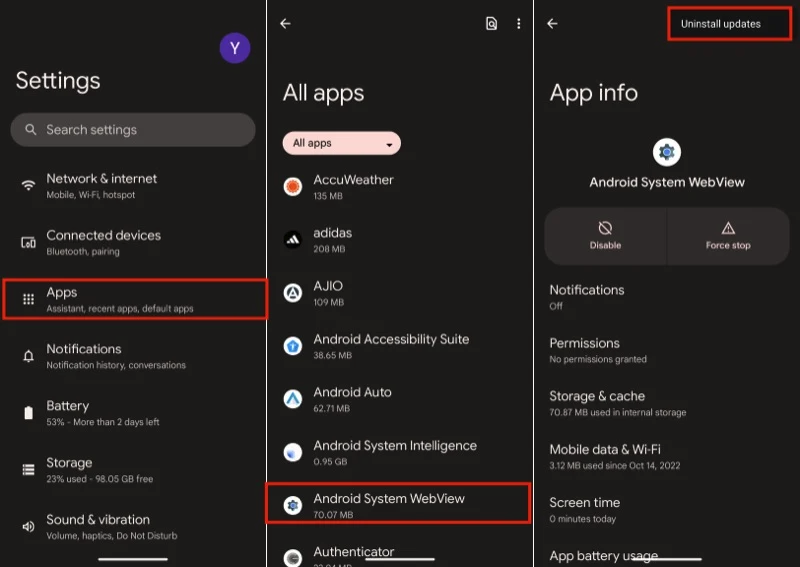
Task: Expand the All apps filter dropdown
Action: click(342, 143)
